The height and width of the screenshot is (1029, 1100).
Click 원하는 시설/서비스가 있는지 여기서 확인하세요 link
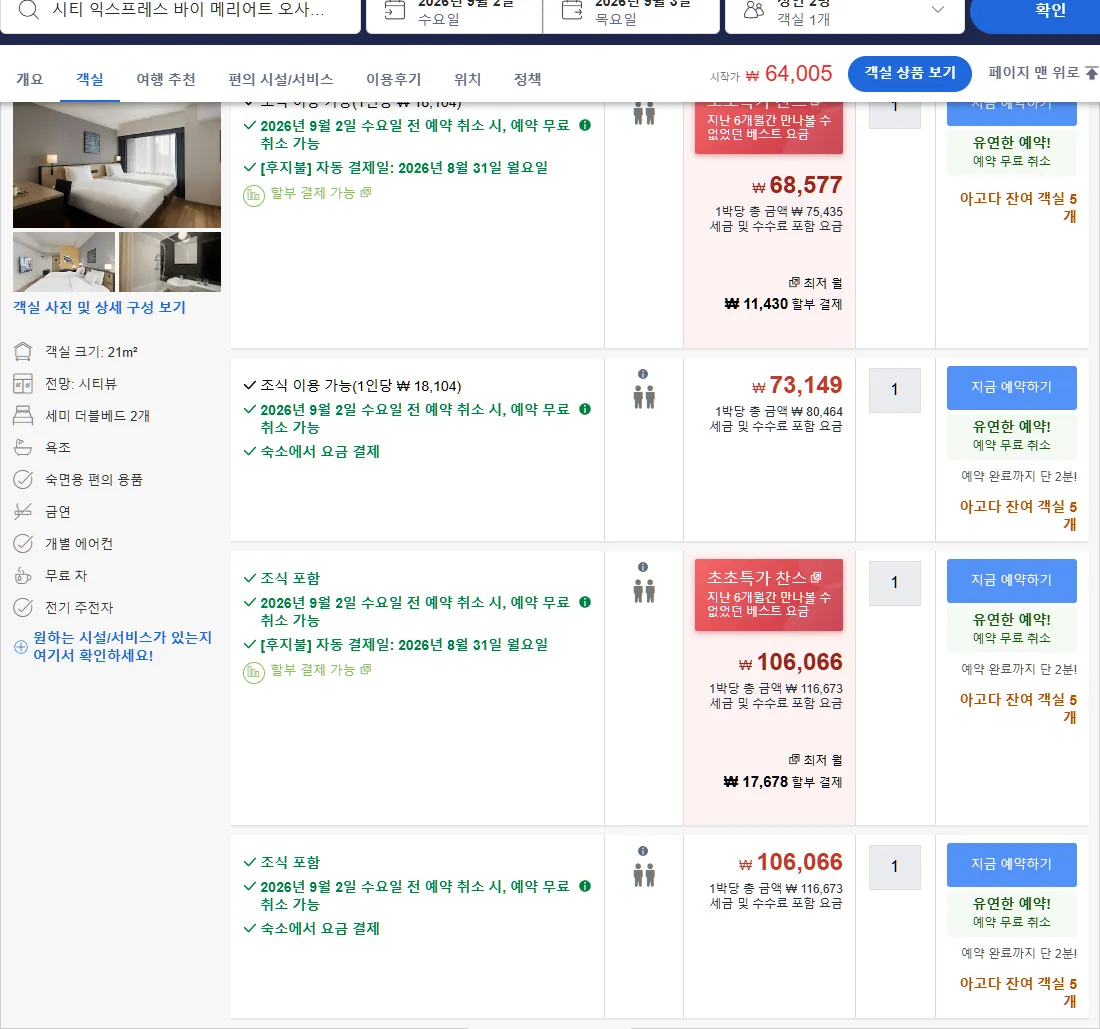tap(122, 646)
